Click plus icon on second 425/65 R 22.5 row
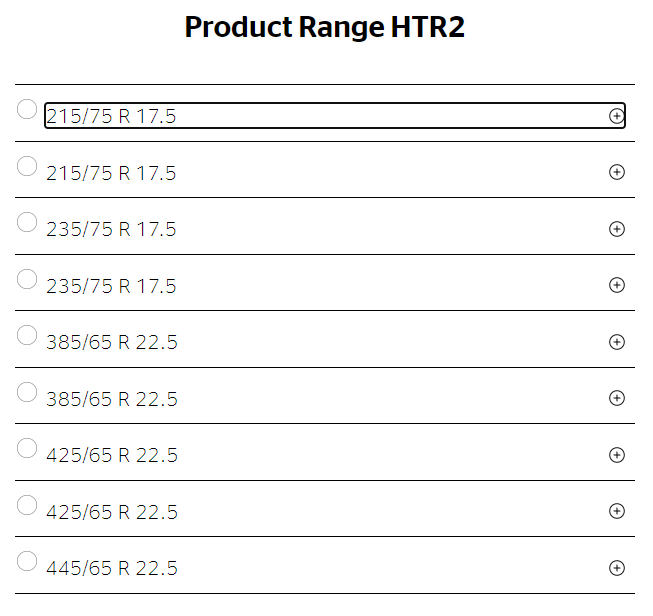The width and height of the screenshot is (653, 616). pos(617,511)
